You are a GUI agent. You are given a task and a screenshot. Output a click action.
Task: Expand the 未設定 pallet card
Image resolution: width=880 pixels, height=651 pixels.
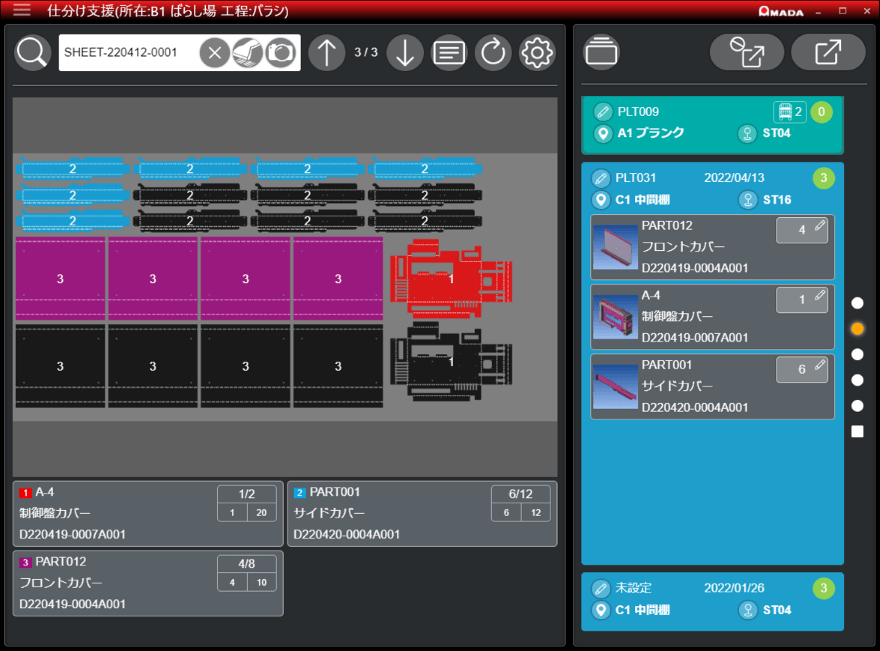(x=712, y=600)
